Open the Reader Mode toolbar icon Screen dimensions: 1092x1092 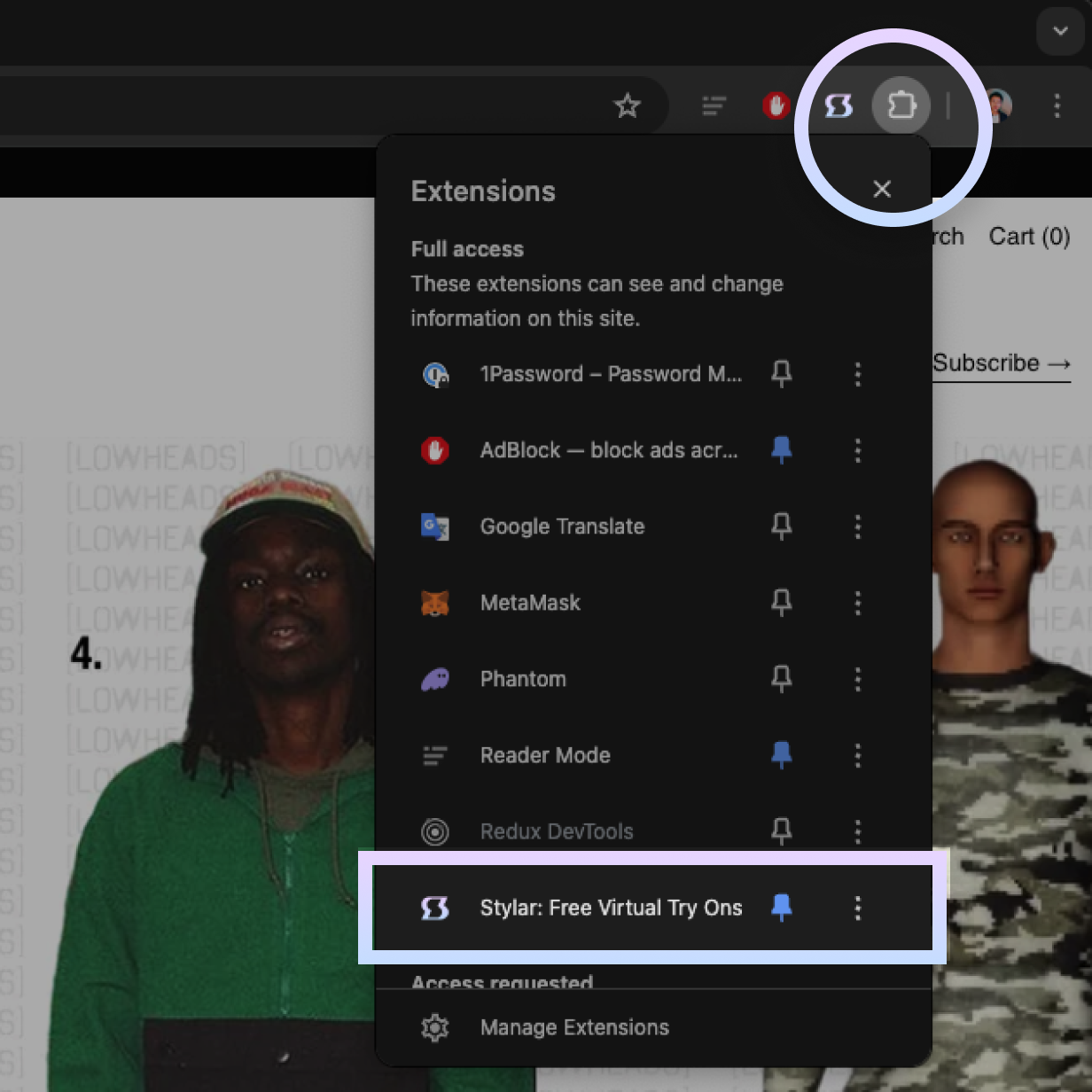tap(714, 106)
